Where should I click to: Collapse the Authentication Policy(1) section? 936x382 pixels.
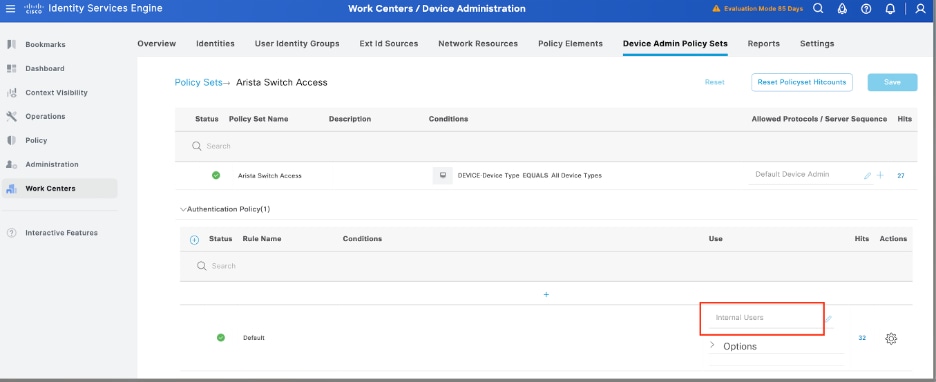(183, 210)
